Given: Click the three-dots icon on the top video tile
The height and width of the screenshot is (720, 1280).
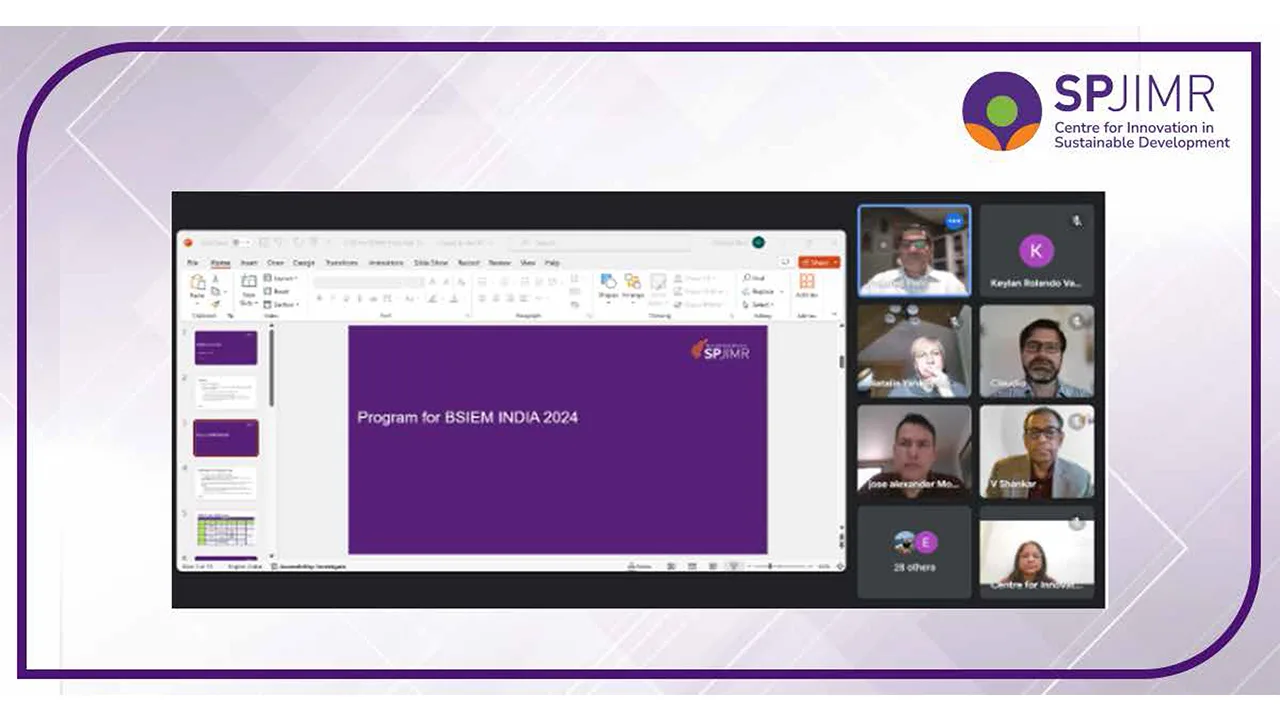Looking at the screenshot, I should pos(953,221).
